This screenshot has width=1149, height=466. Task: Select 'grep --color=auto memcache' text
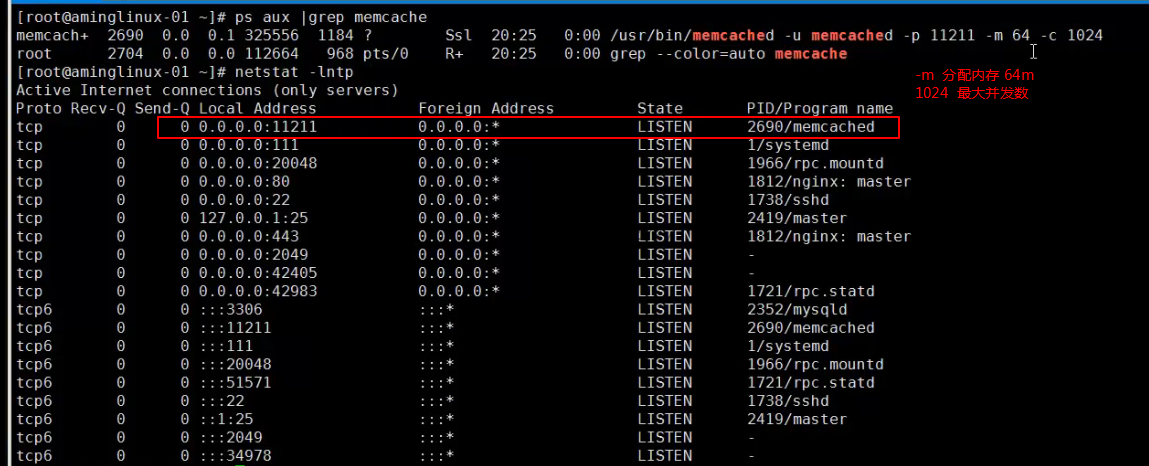pyautogui.click(x=728, y=53)
